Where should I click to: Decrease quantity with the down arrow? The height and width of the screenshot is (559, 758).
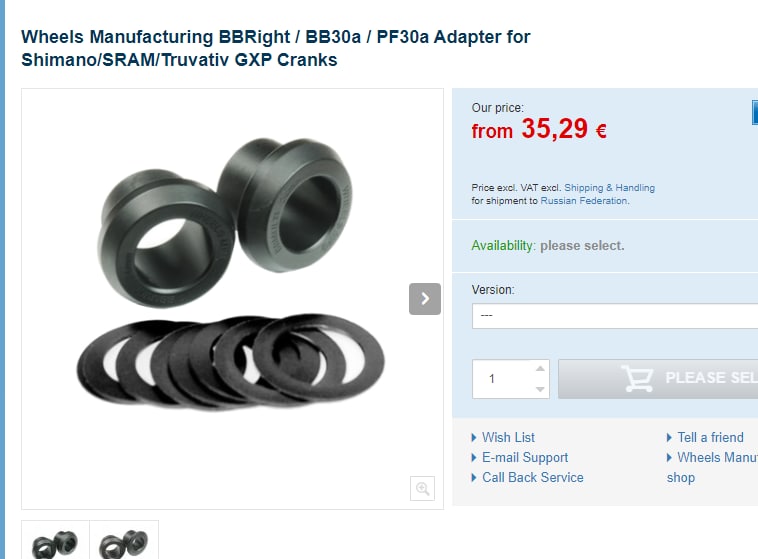(x=540, y=389)
